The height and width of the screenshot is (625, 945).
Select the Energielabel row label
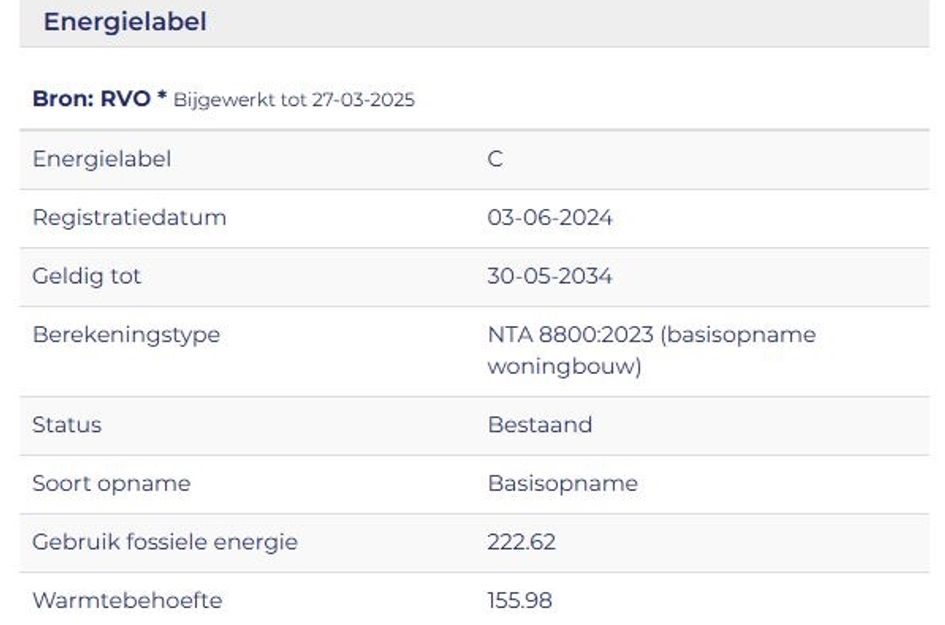pyautogui.click(x=101, y=159)
